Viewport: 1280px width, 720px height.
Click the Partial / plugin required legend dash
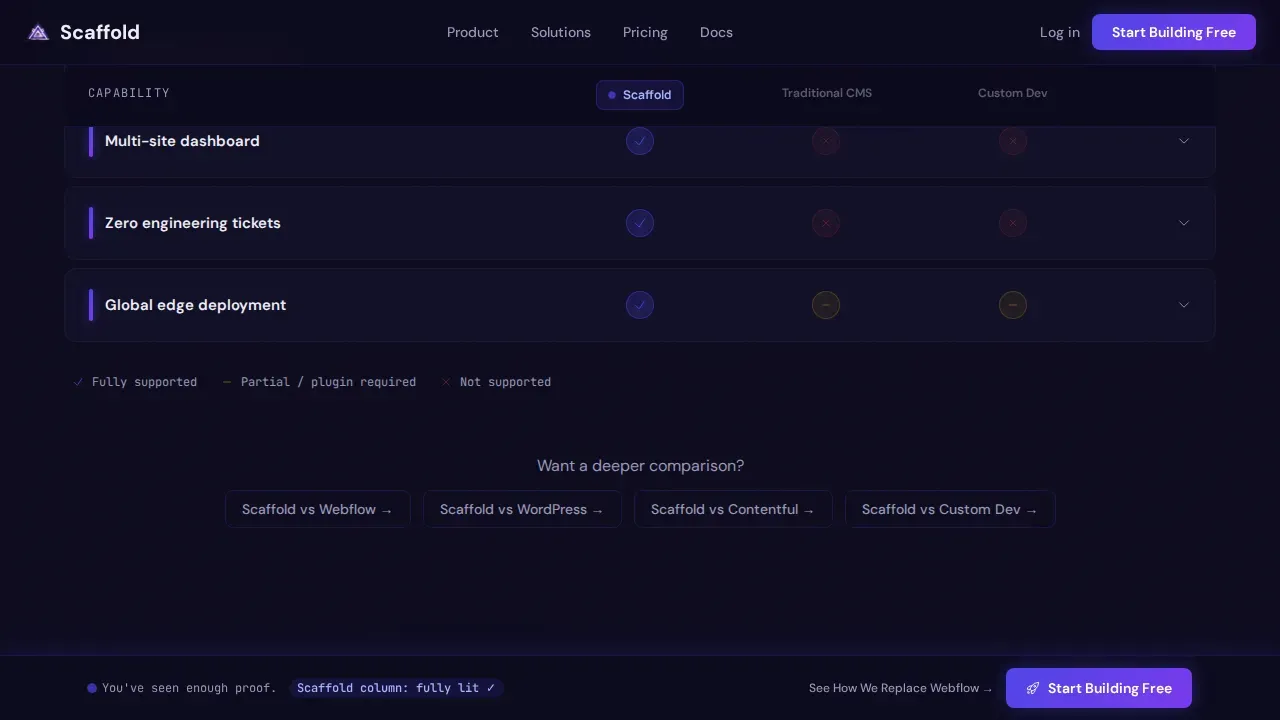click(x=227, y=382)
